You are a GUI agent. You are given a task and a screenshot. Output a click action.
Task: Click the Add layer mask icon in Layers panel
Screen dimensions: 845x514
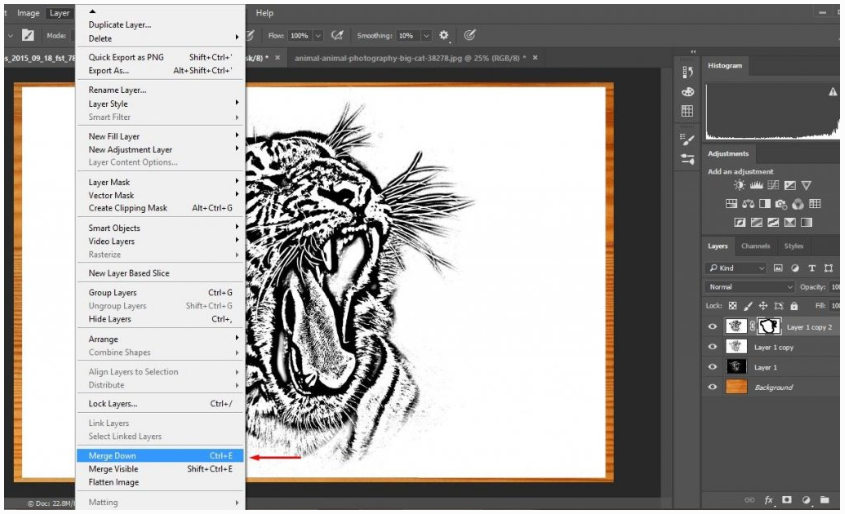(787, 500)
